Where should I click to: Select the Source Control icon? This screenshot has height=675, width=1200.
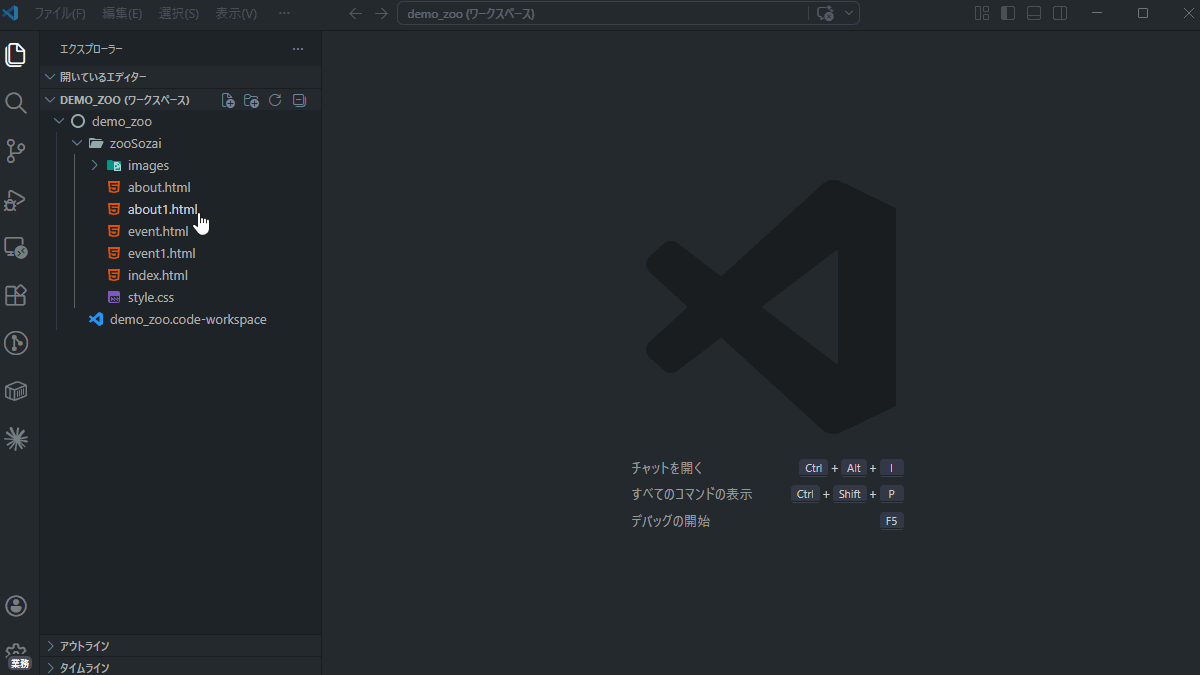click(x=16, y=151)
